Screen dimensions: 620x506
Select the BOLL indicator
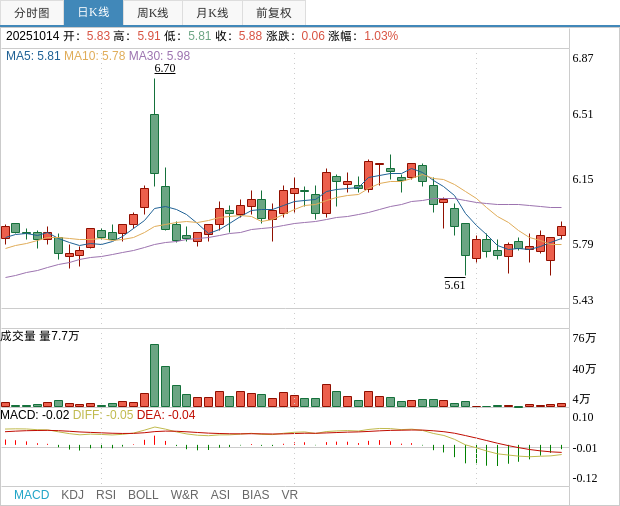143,495
